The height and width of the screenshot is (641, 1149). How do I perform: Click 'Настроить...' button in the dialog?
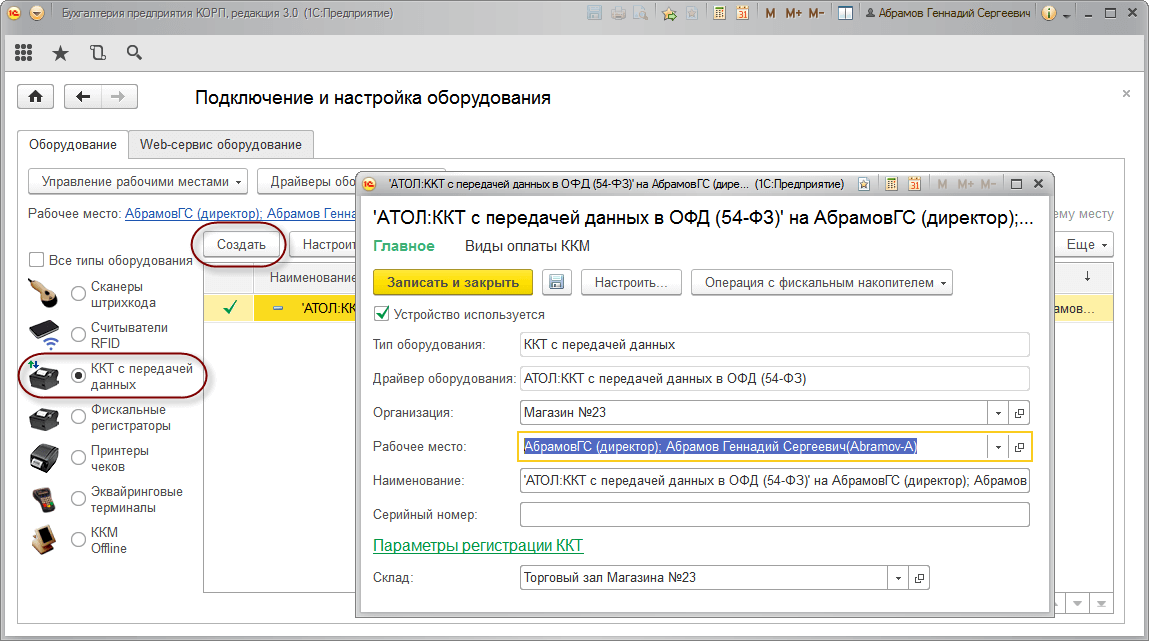coord(631,282)
